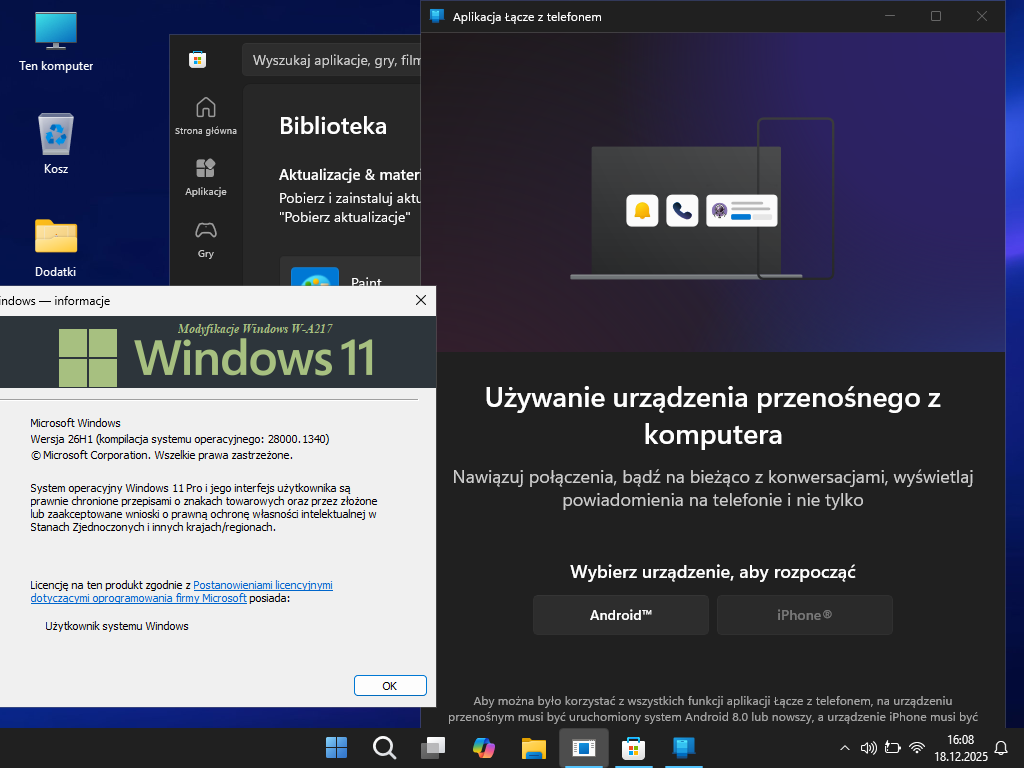Select the Dodatki folder on the desktop
Screen dimensions: 1024x768
(x=56, y=247)
